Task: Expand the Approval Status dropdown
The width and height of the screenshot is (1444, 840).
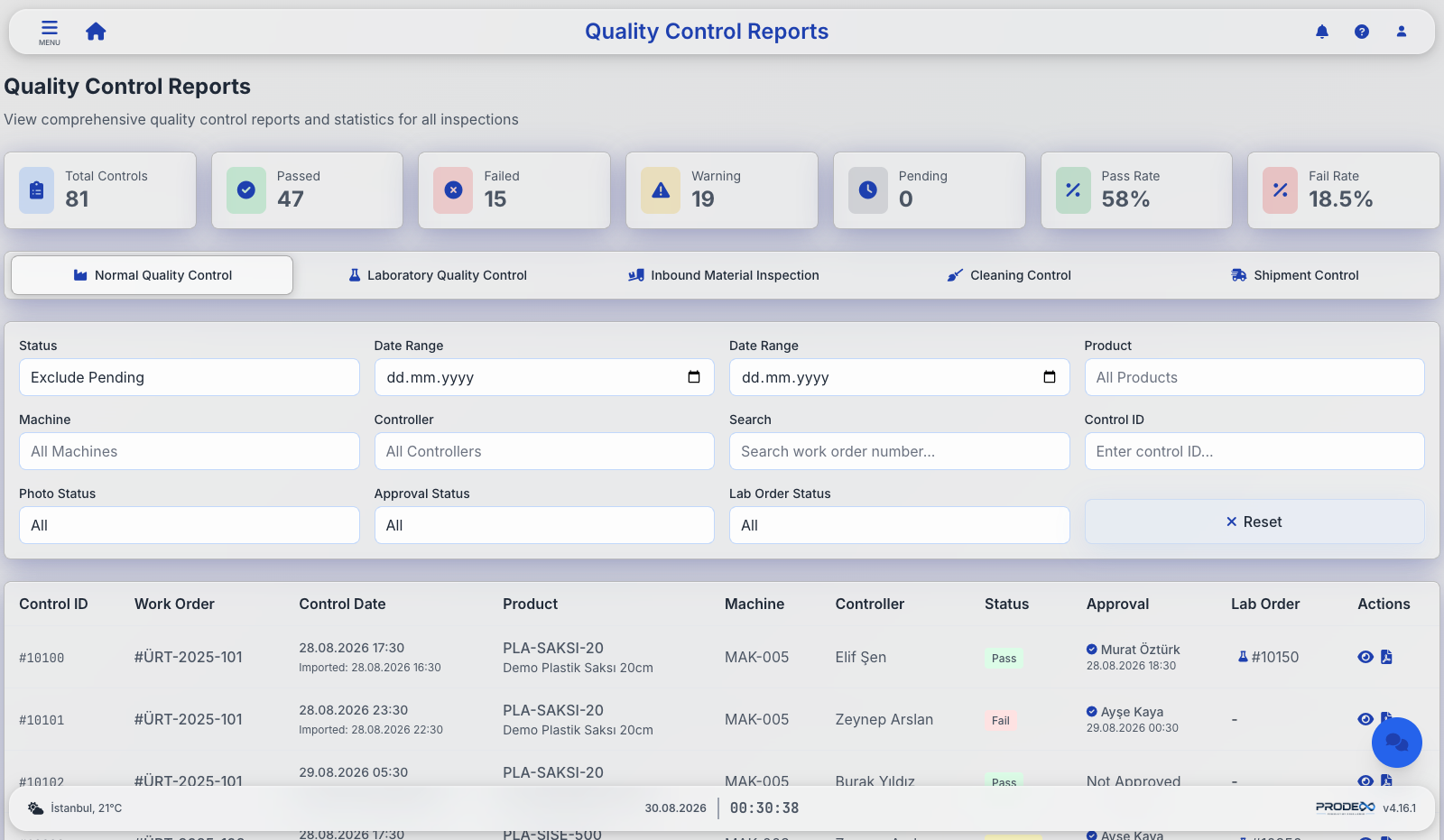Action: [544, 525]
